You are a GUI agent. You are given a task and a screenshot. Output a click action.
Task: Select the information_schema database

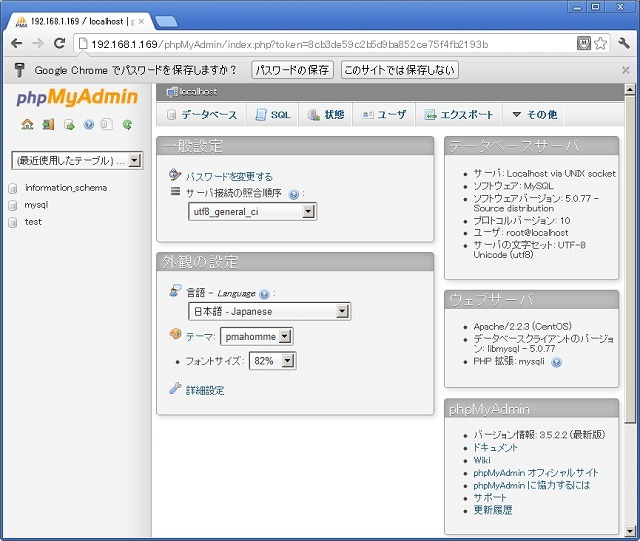66,188
